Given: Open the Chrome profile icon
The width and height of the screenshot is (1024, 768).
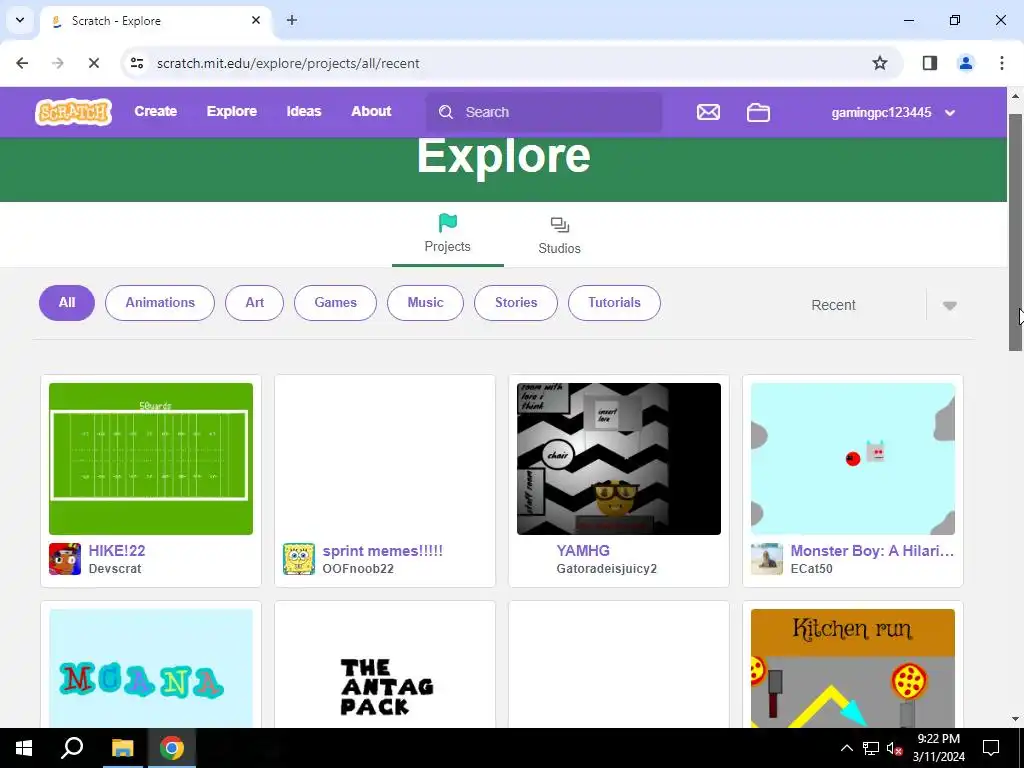Looking at the screenshot, I should (x=965, y=63).
